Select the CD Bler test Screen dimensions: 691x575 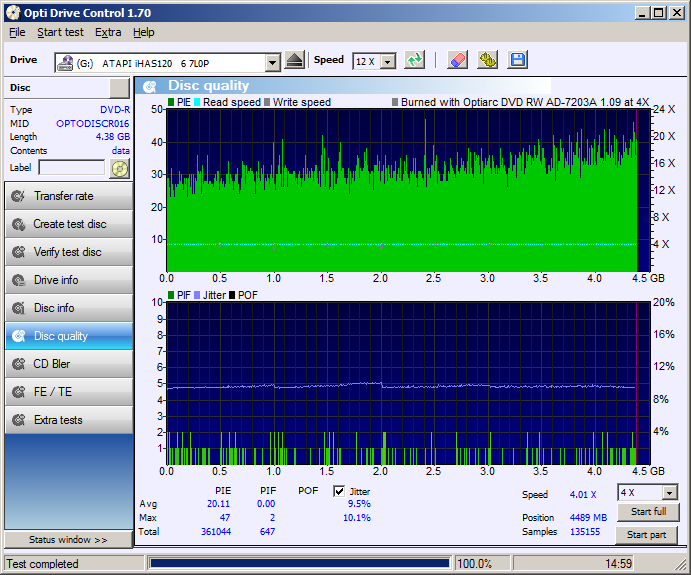click(x=69, y=364)
